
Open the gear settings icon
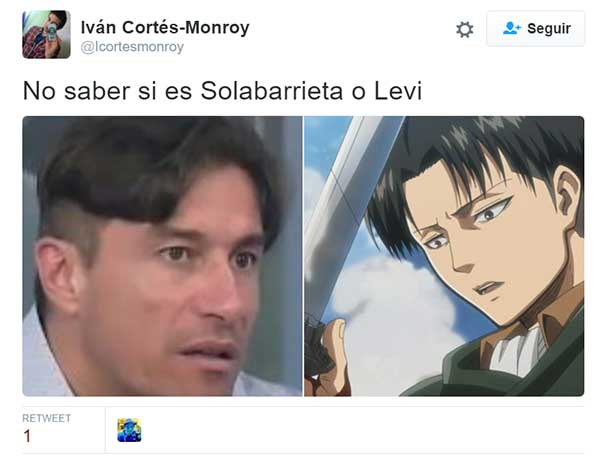(465, 29)
